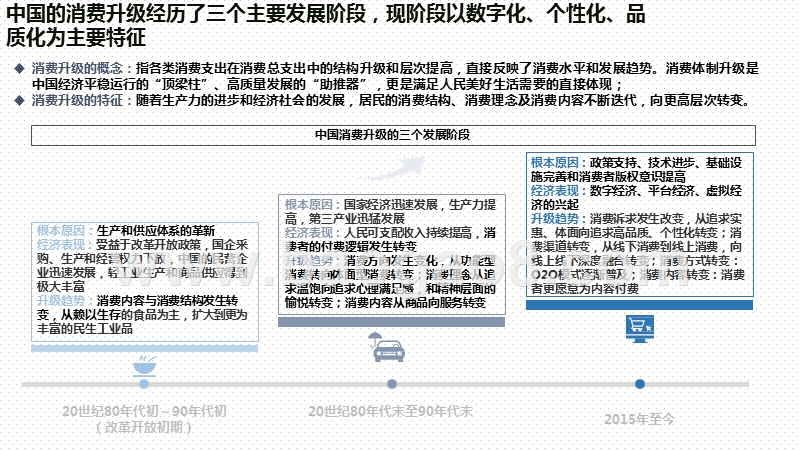The height and width of the screenshot is (450, 800).
Task: Click 升级趋势 in the right stage box
Action: pos(555,219)
